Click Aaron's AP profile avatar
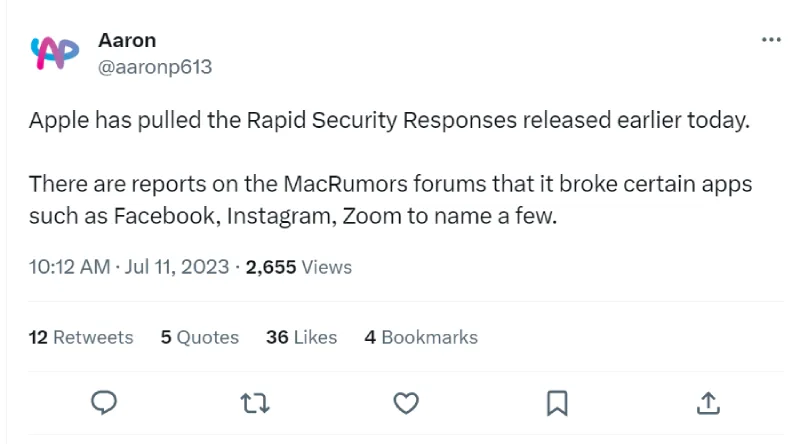 (56, 53)
